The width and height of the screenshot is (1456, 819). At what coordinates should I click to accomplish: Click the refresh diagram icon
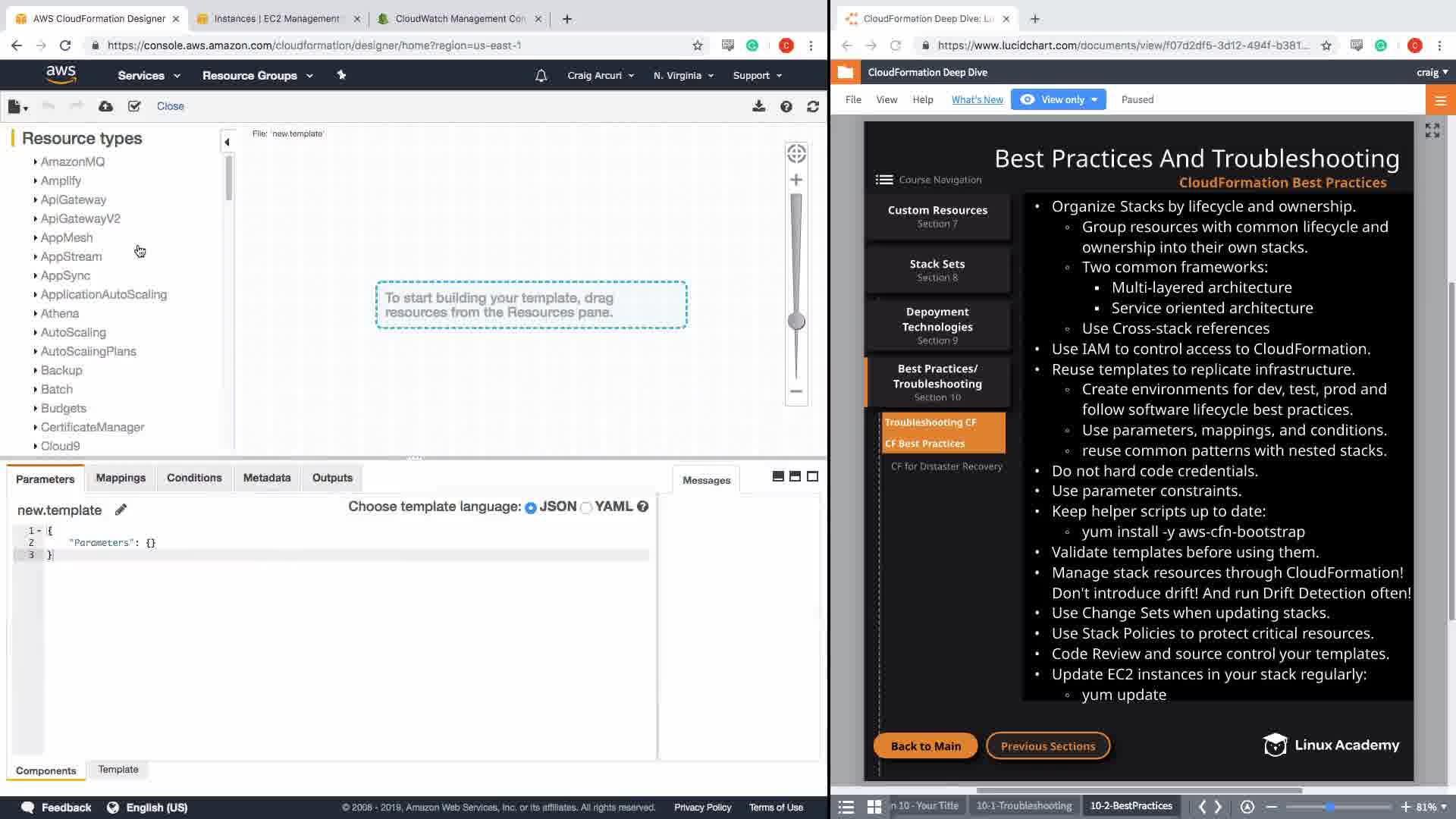pyautogui.click(x=813, y=106)
